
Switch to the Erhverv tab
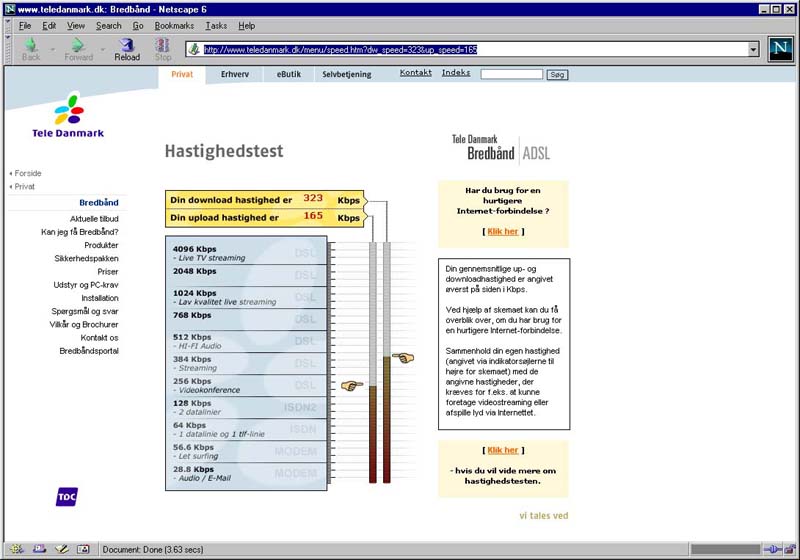pos(236,74)
